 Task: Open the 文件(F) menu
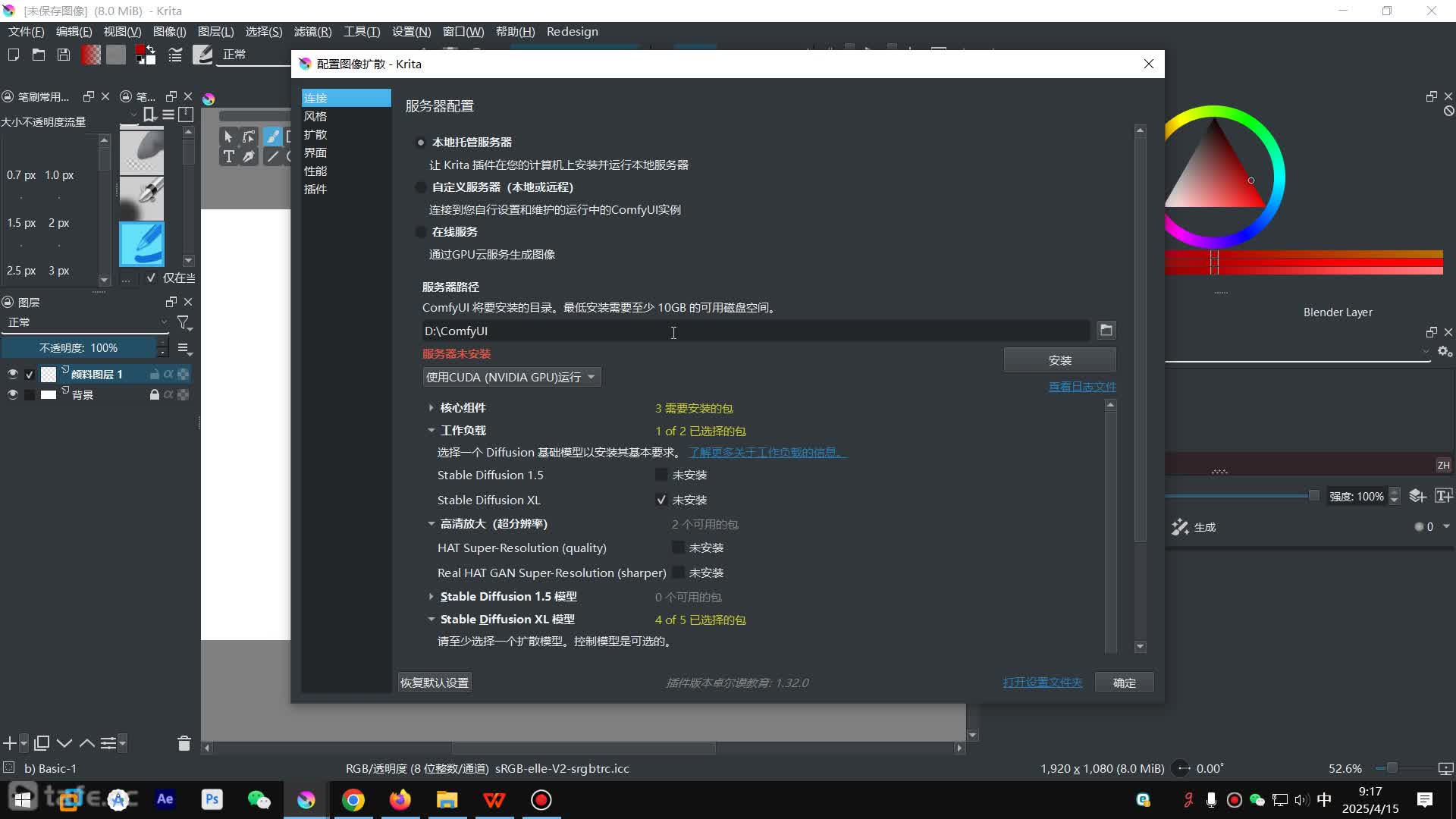tap(26, 32)
